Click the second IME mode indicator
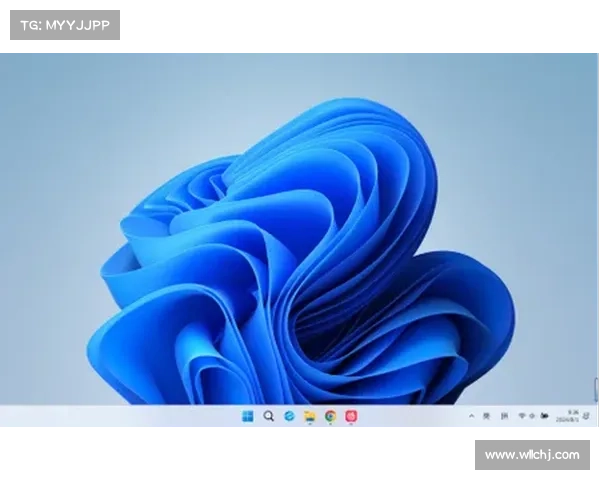The image size is (600, 480). pyautogui.click(x=504, y=416)
